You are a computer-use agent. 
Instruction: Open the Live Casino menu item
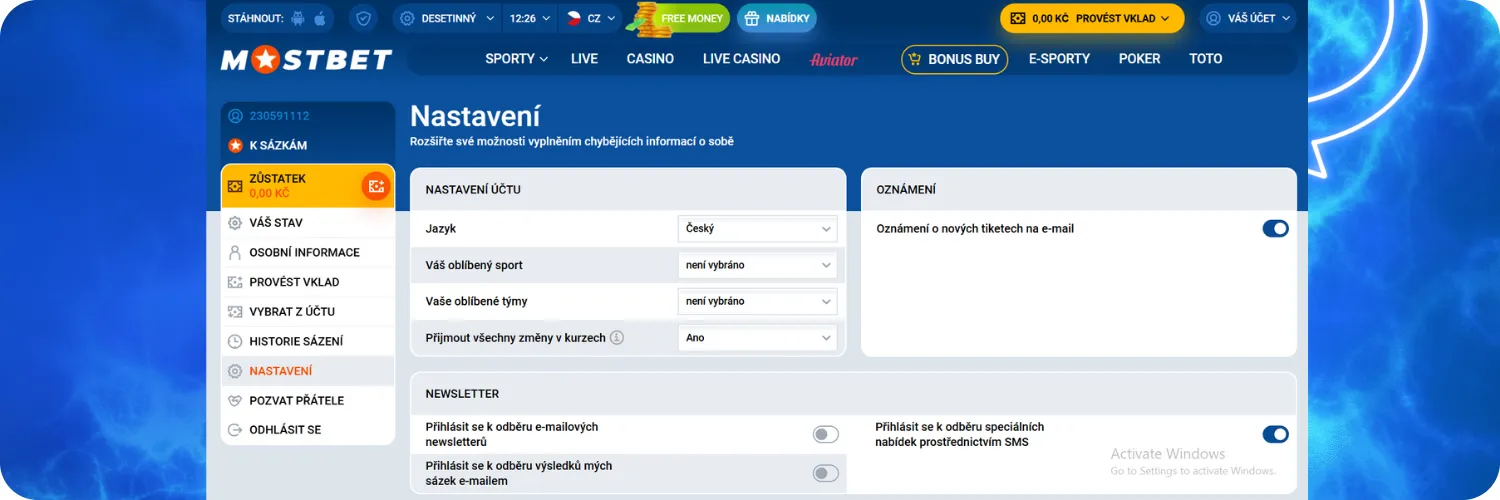[x=741, y=59]
